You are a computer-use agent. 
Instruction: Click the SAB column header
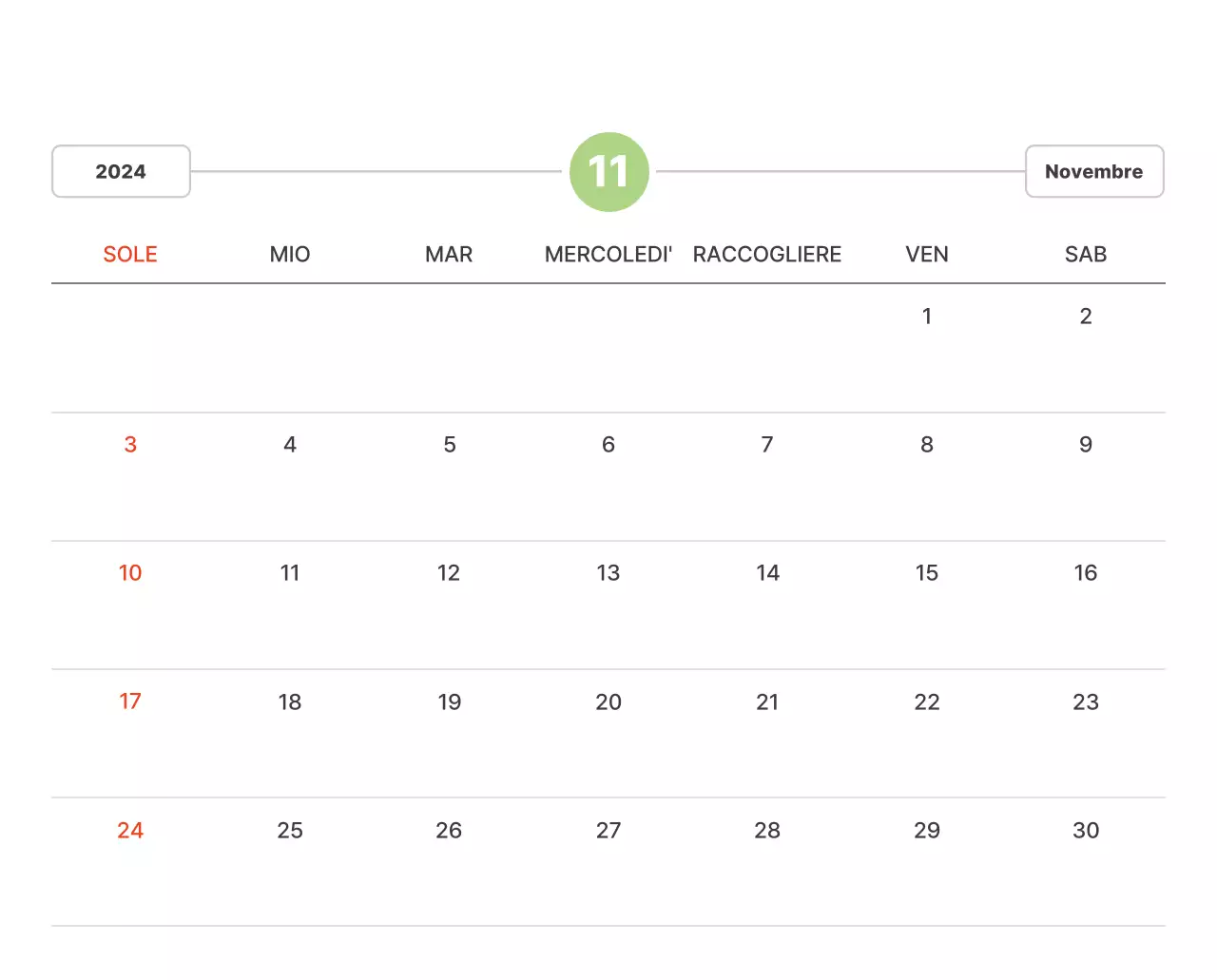point(1085,254)
